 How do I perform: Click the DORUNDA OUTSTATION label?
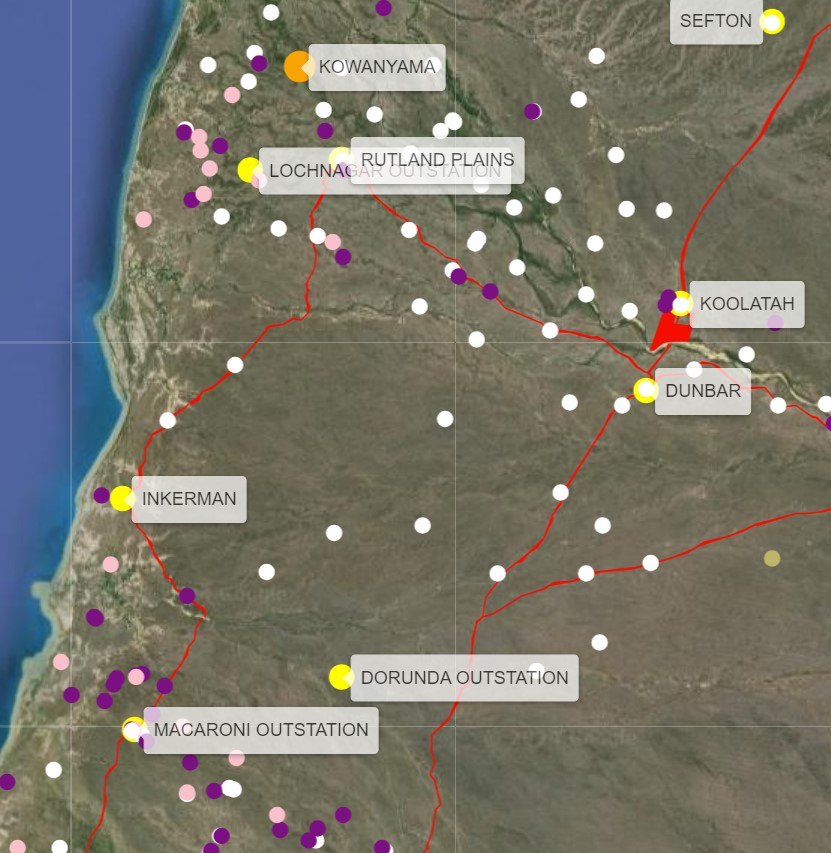click(464, 678)
